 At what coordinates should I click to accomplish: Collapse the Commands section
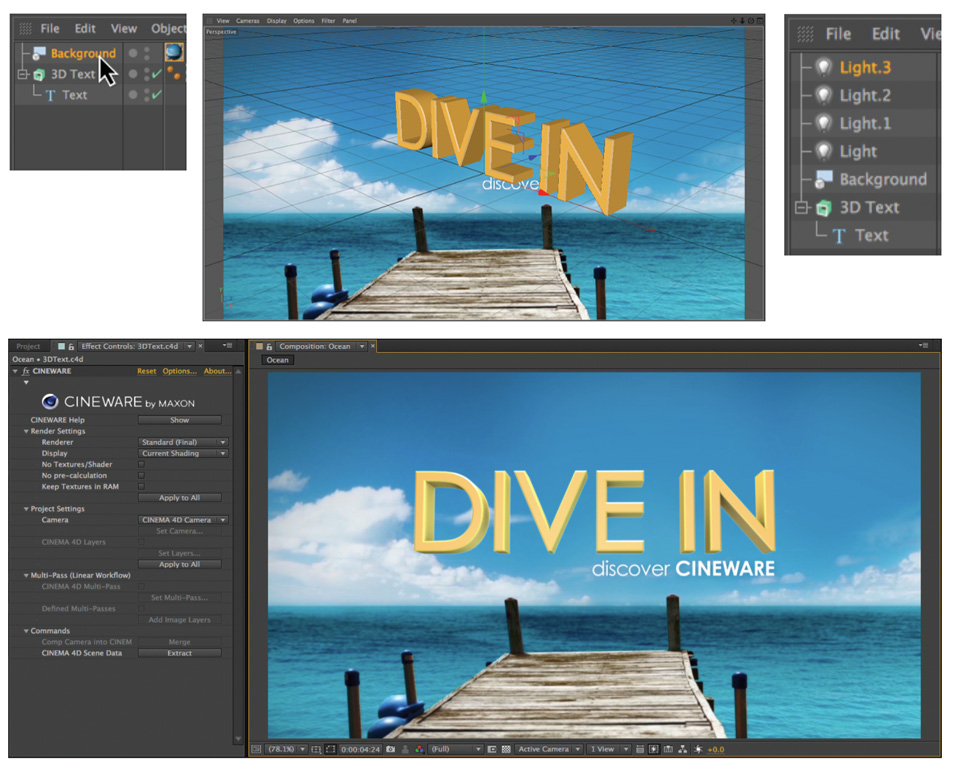(x=26, y=631)
